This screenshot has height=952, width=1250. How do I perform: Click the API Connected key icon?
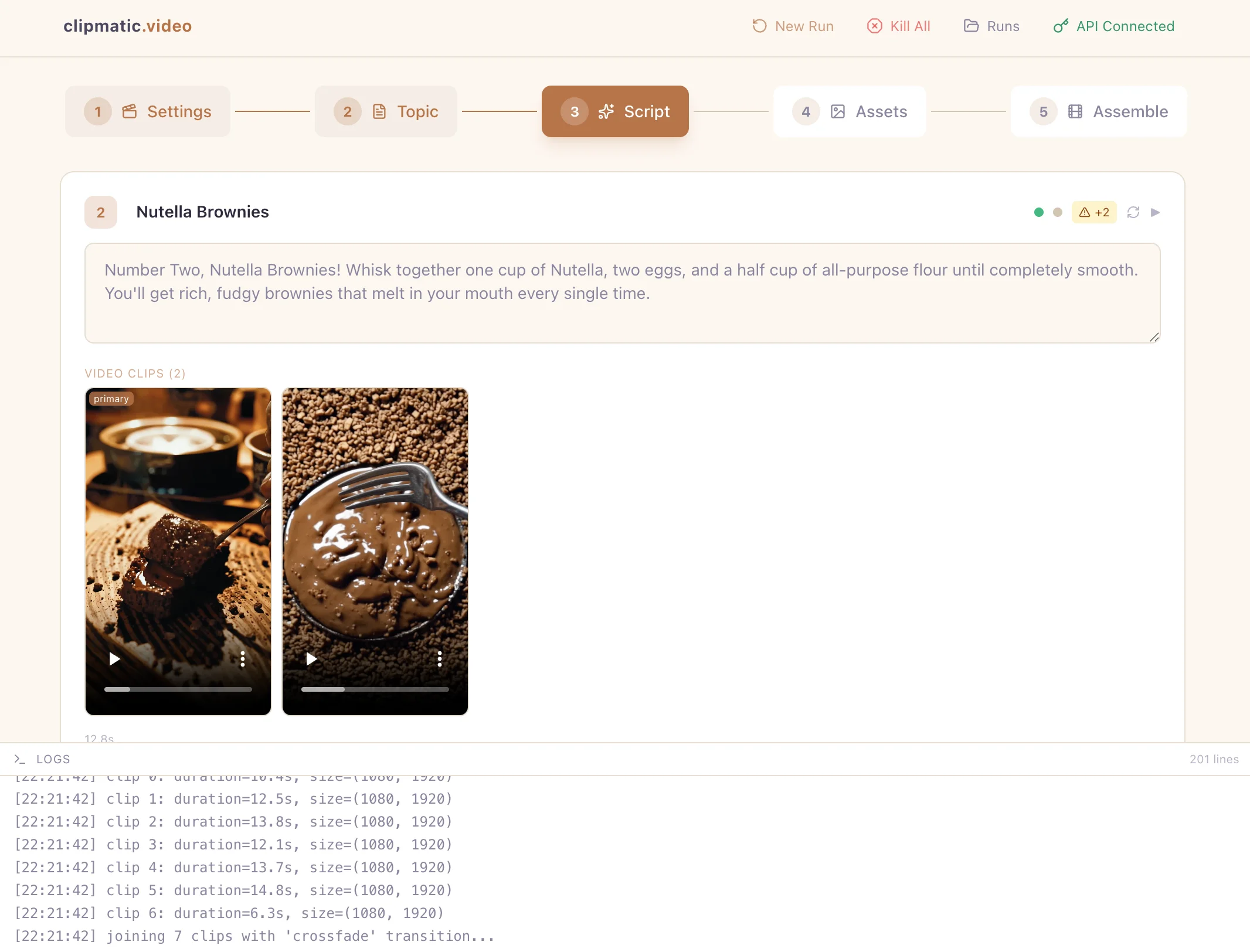coord(1061,26)
